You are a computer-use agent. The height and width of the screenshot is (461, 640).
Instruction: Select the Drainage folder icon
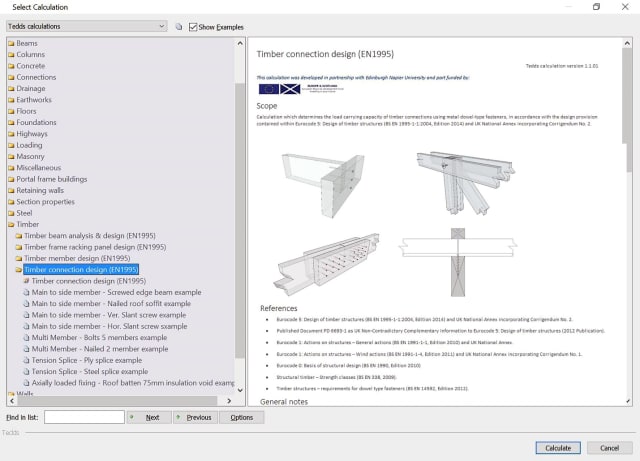pos(11,89)
